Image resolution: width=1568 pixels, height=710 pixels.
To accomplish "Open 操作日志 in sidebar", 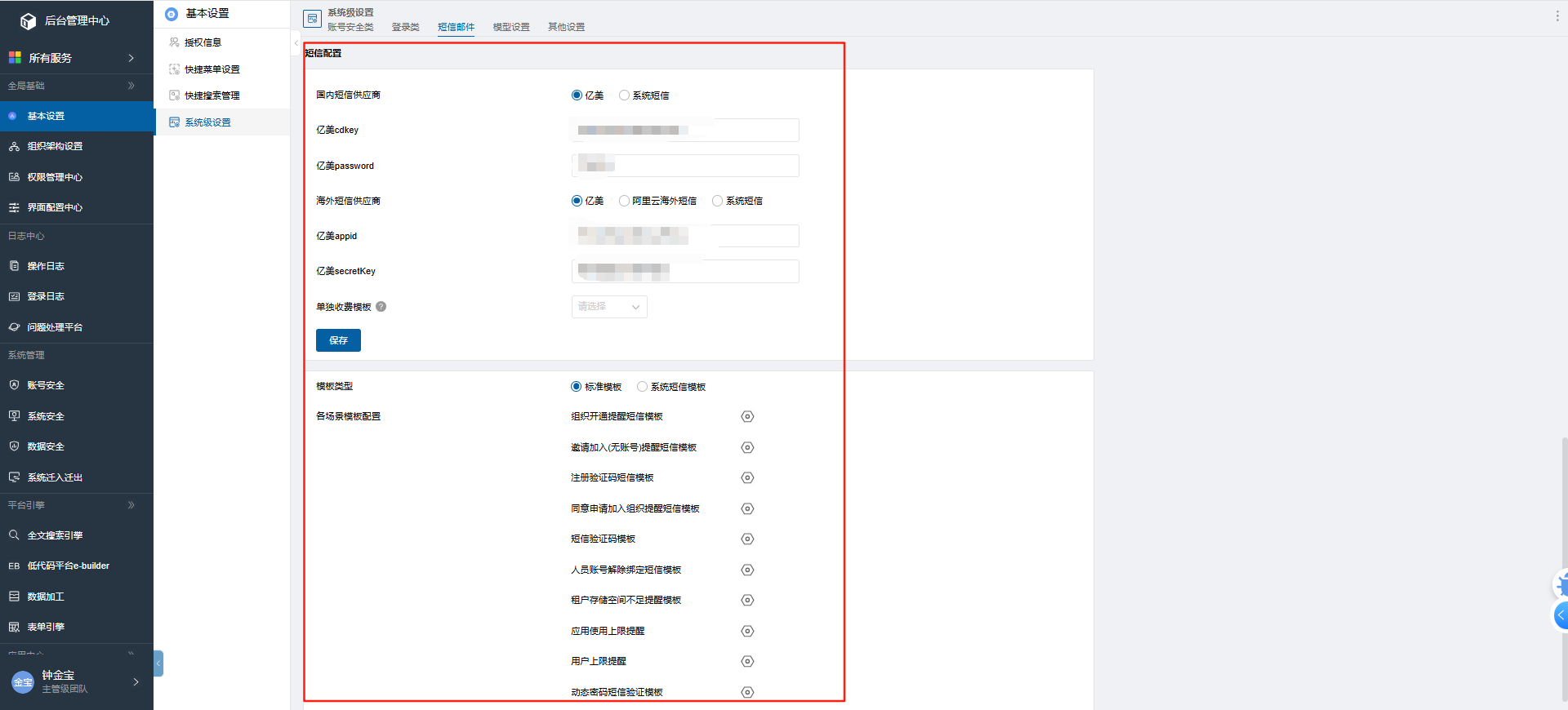I will pyautogui.click(x=77, y=266).
